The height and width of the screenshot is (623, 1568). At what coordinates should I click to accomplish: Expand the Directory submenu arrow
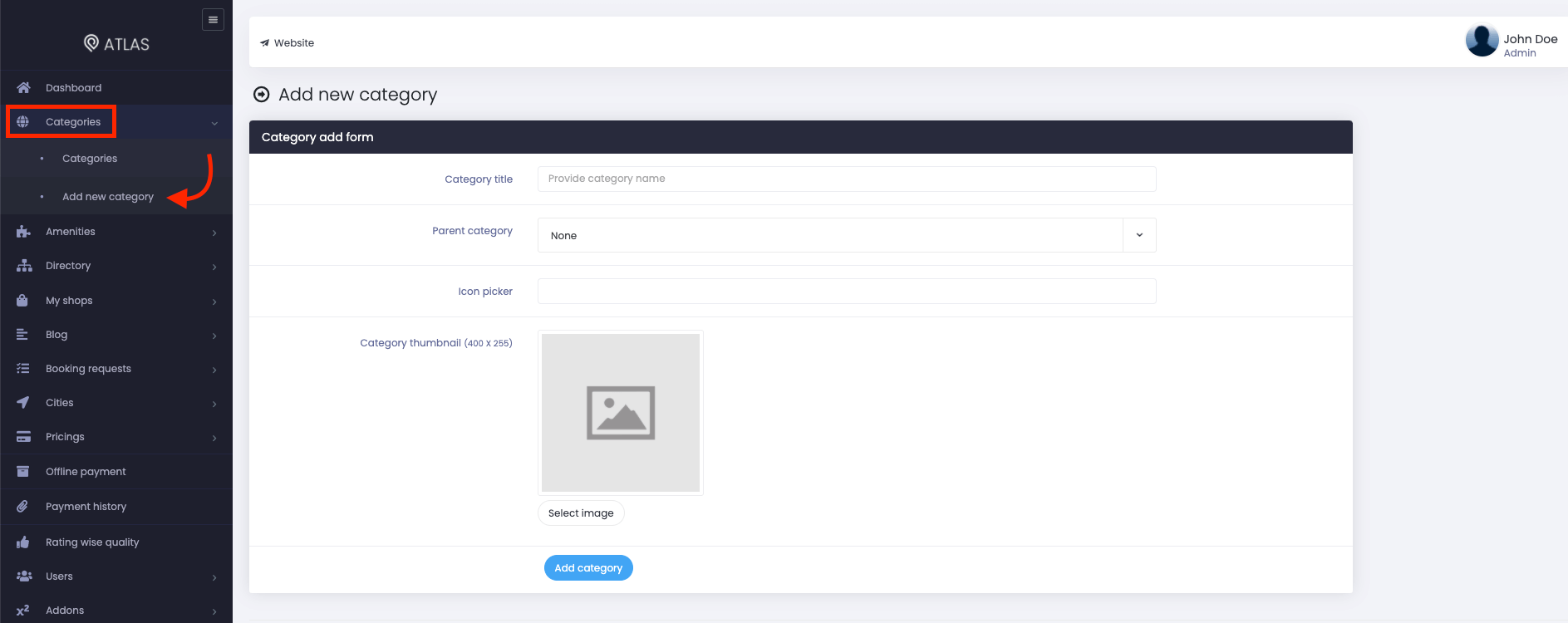pos(214,267)
